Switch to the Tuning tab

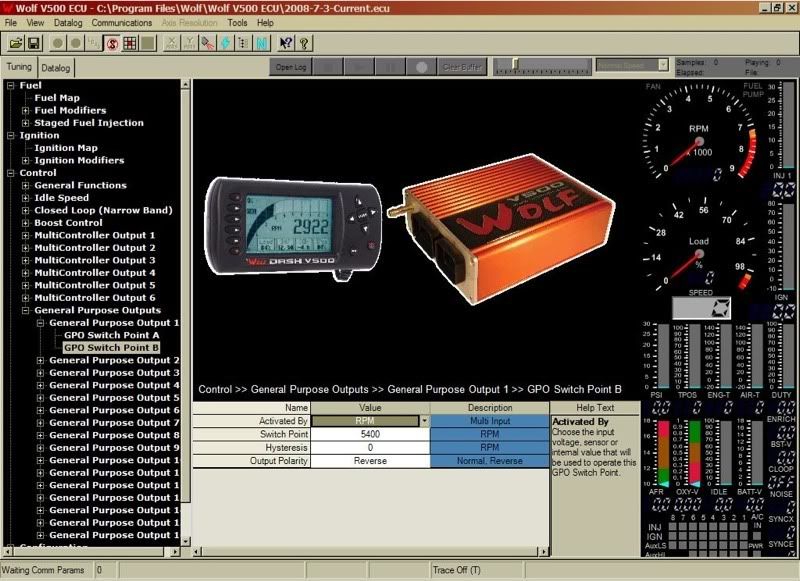[x=19, y=67]
